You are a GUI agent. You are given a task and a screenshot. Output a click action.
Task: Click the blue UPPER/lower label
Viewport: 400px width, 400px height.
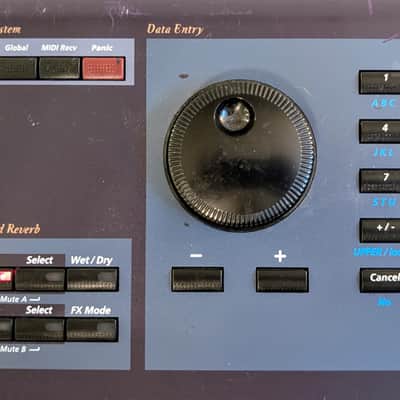click(x=377, y=252)
